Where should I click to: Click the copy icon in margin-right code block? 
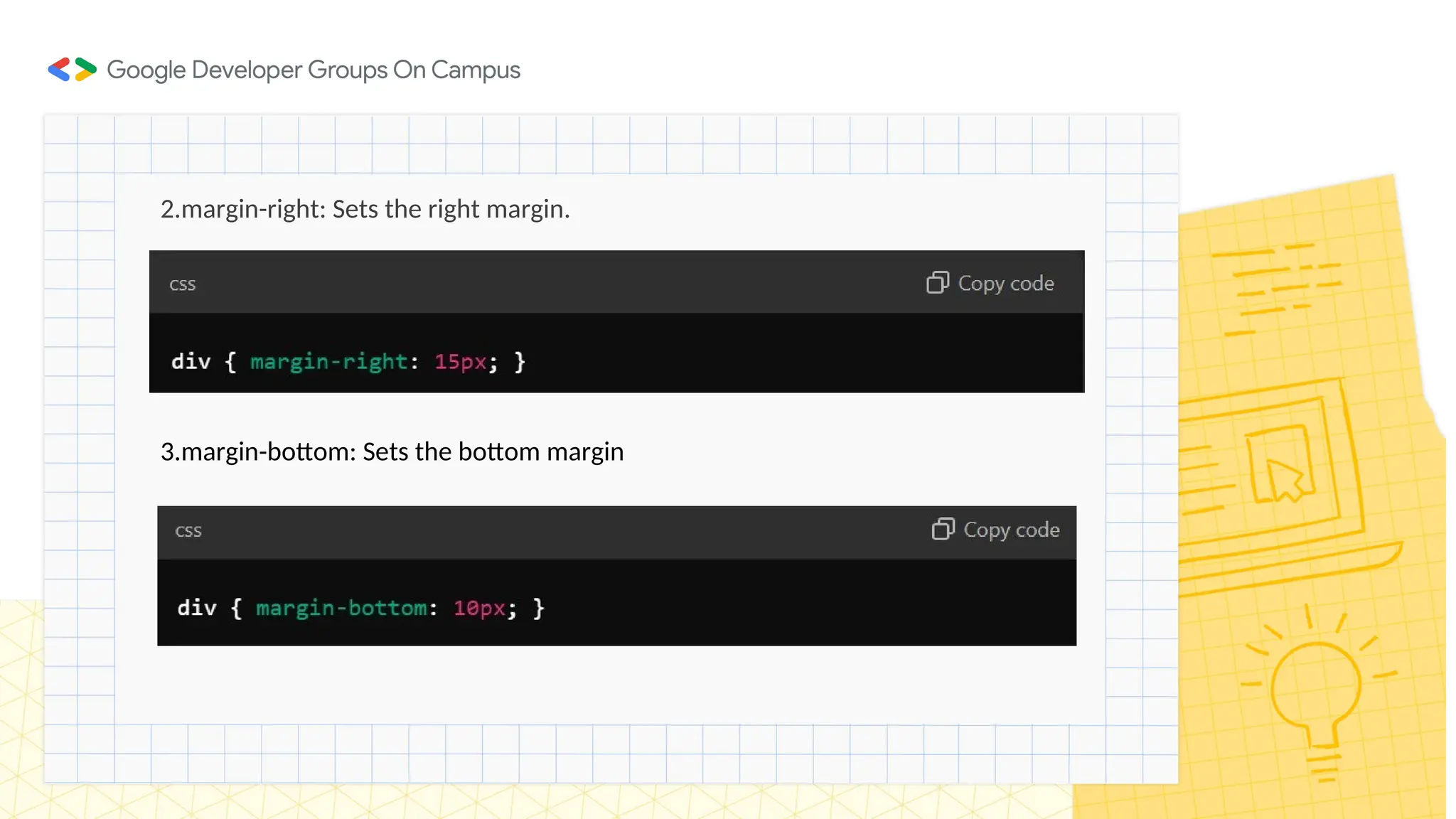click(937, 283)
